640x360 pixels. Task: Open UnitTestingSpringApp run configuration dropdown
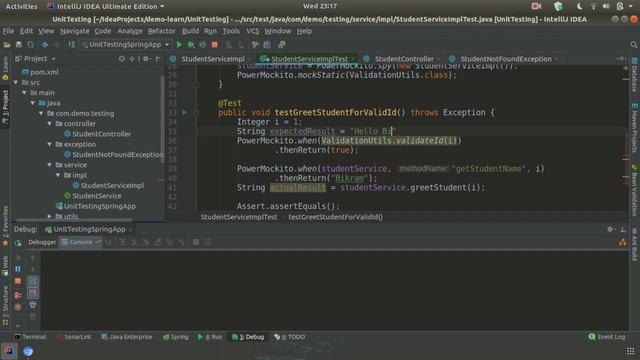click(125, 44)
